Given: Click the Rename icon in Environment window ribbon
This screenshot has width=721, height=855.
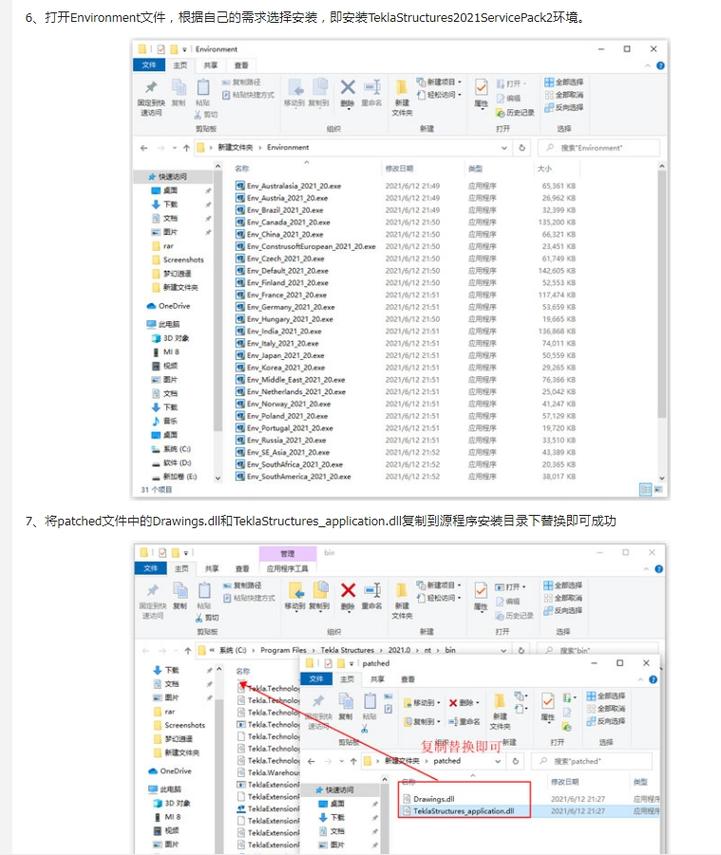Looking at the screenshot, I should click(372, 87).
